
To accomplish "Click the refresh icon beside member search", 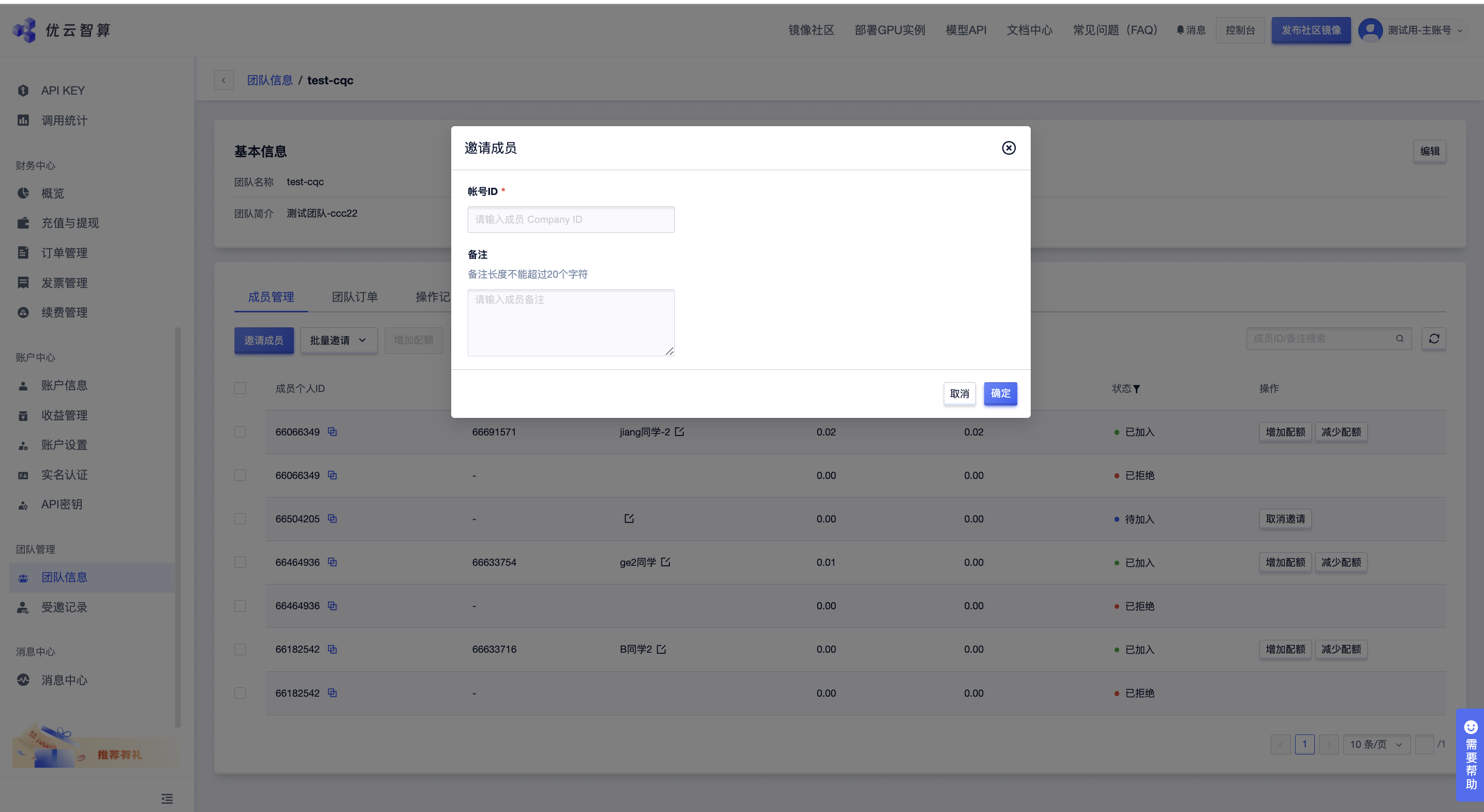I will click(1434, 339).
